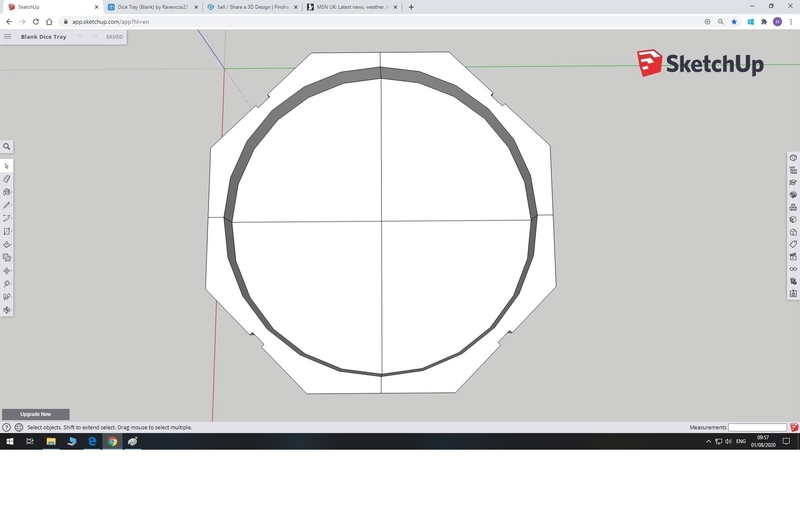Go back in the browser
This screenshot has height=508, width=800.
9,22
